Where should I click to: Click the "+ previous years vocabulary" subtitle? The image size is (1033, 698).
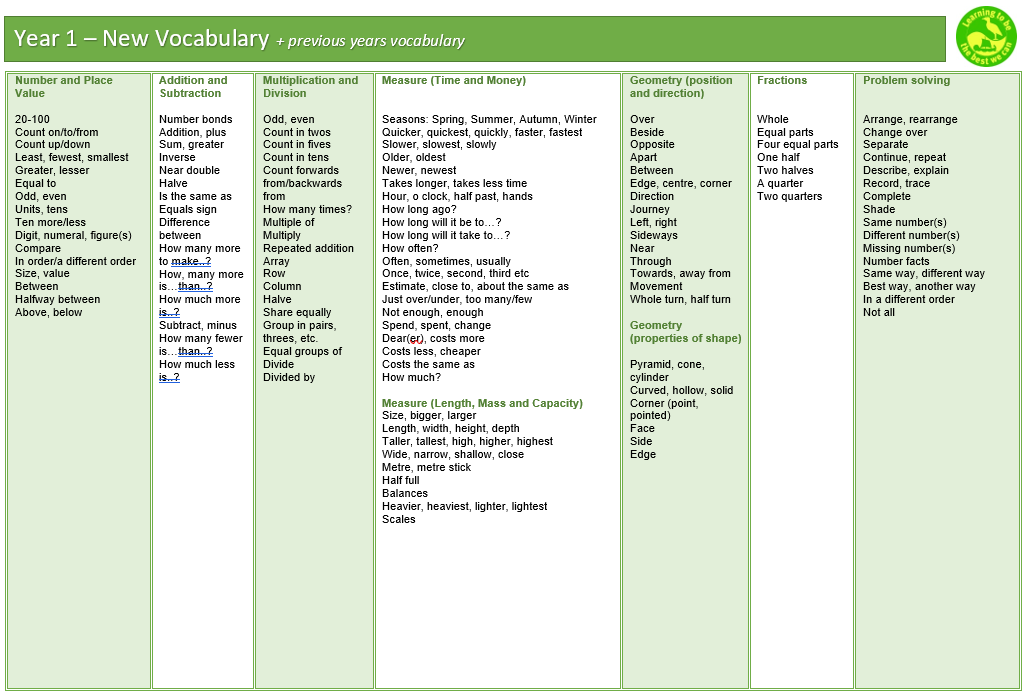point(370,41)
